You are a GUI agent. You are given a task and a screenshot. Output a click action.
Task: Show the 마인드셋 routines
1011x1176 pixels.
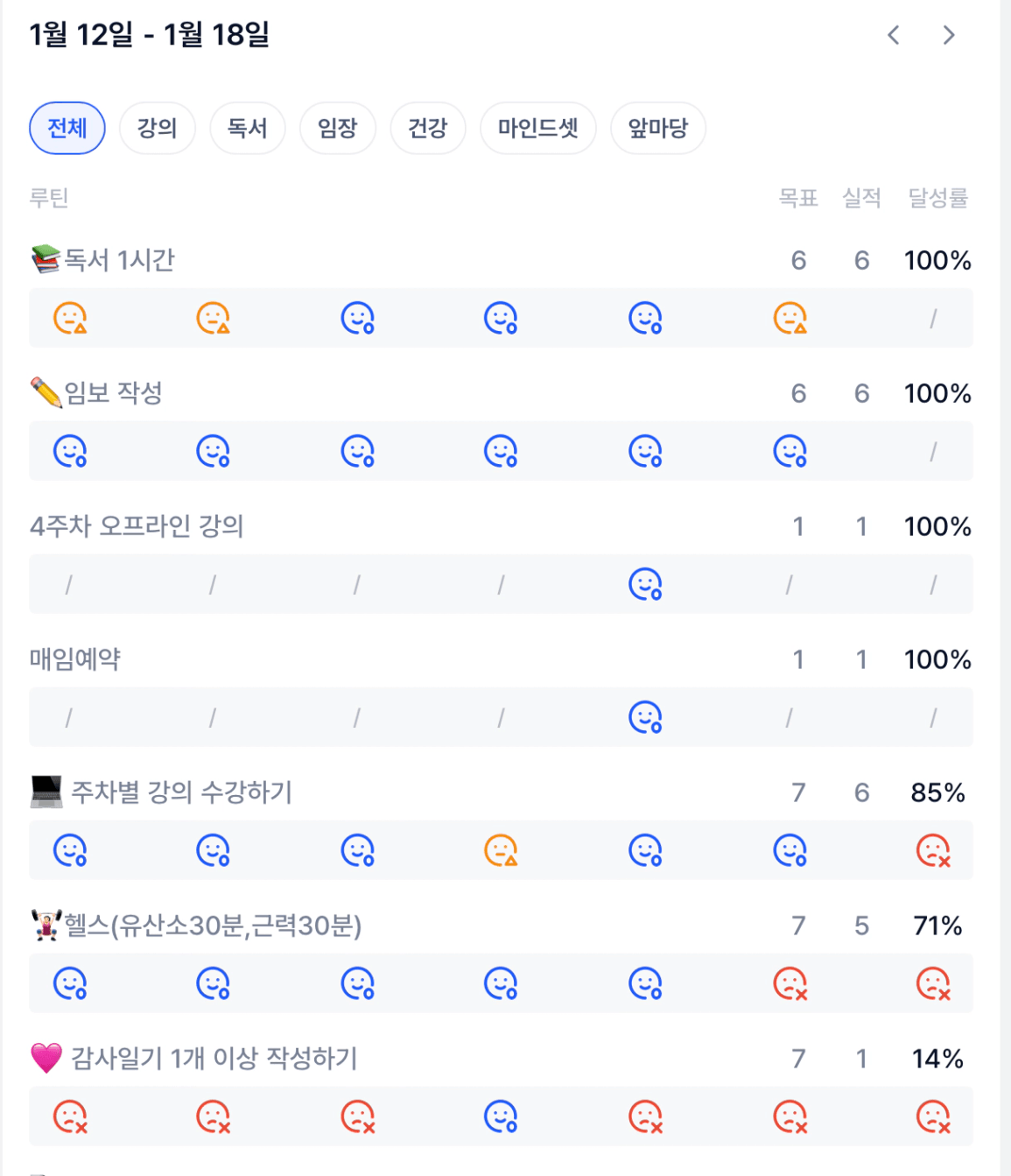coord(538,129)
